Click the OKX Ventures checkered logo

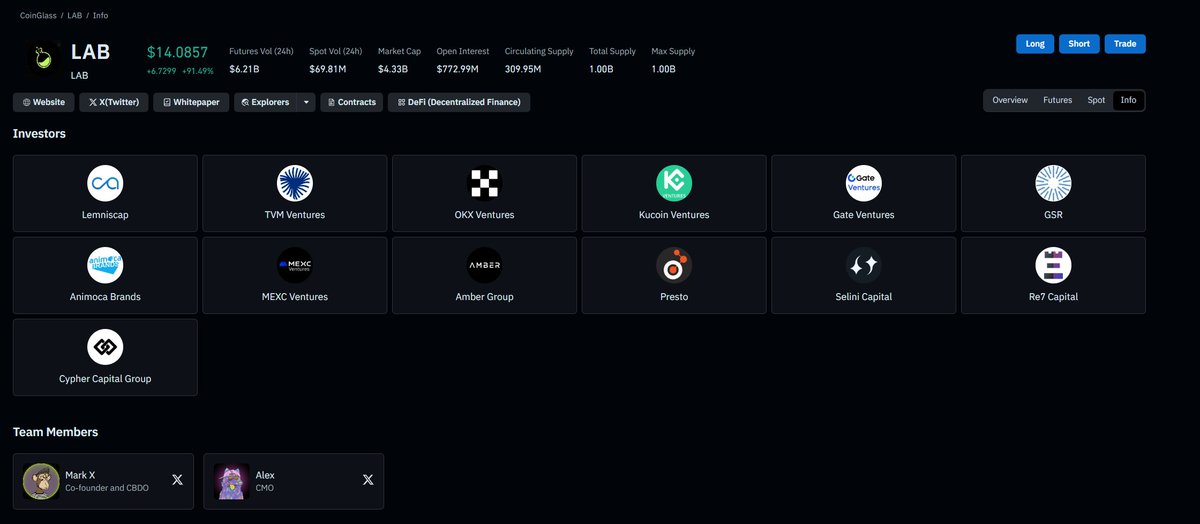pos(485,183)
